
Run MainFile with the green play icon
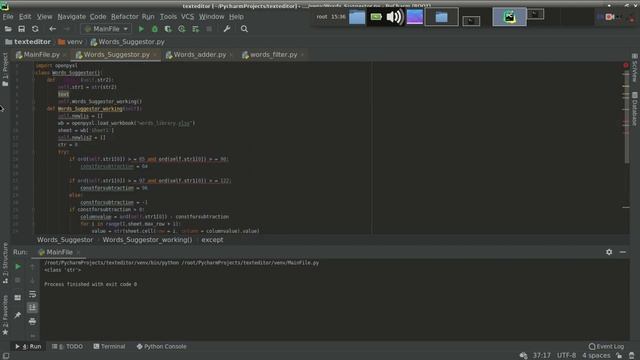coord(141,29)
